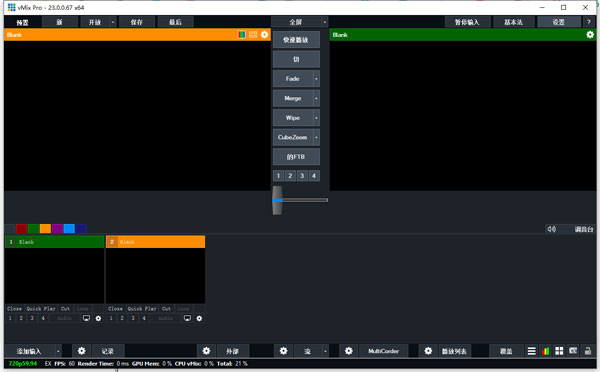
Task: Select the light blue color category swatch
Action: pyautogui.click(x=69, y=228)
